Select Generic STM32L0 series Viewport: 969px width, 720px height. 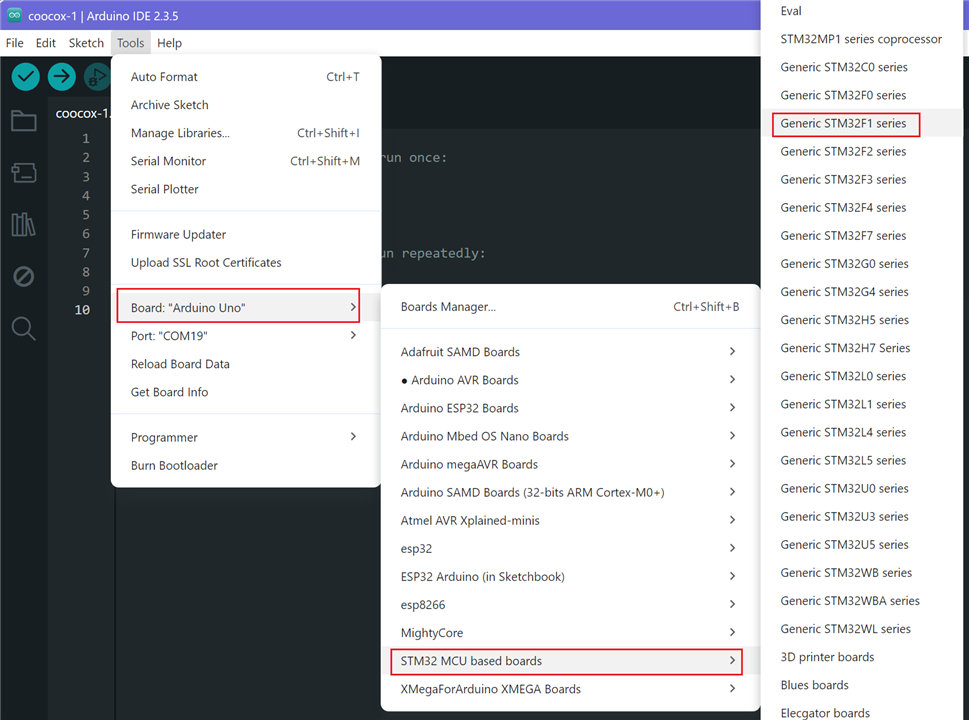862,376
